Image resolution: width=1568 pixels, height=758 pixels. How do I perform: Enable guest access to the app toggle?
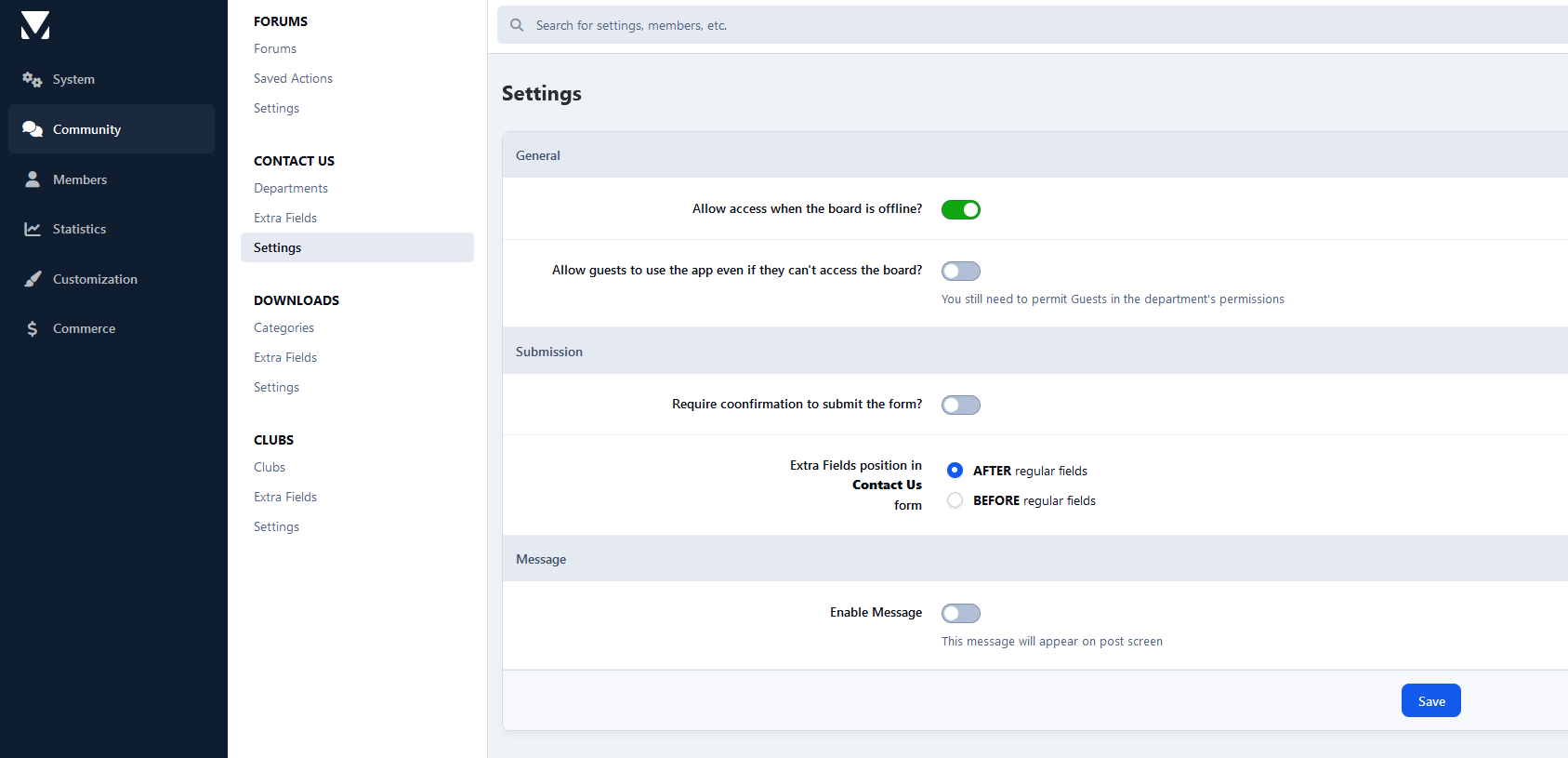(960, 271)
